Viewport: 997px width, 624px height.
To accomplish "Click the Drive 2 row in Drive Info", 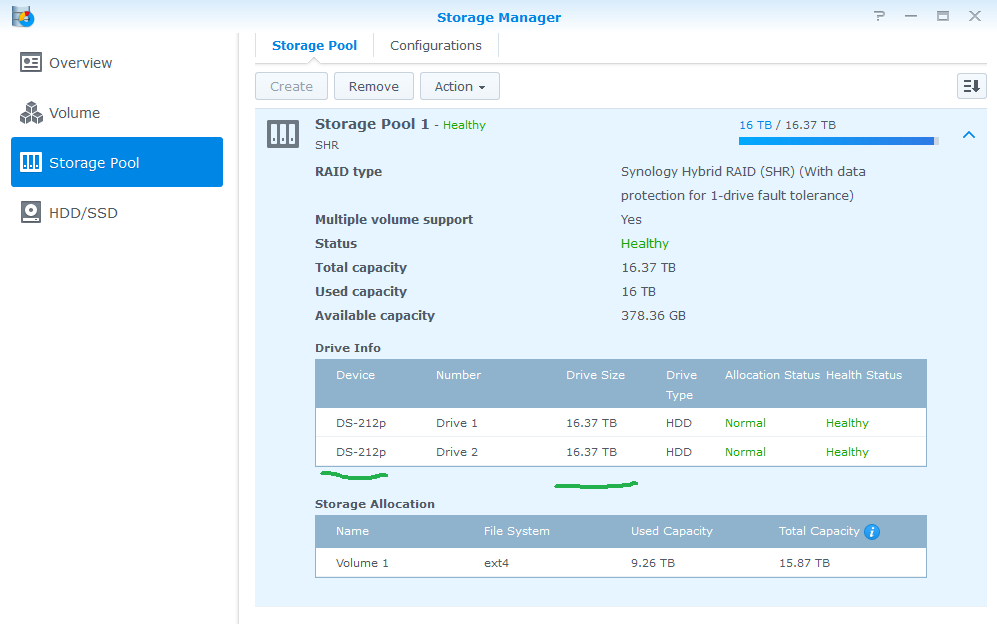I will (x=621, y=452).
